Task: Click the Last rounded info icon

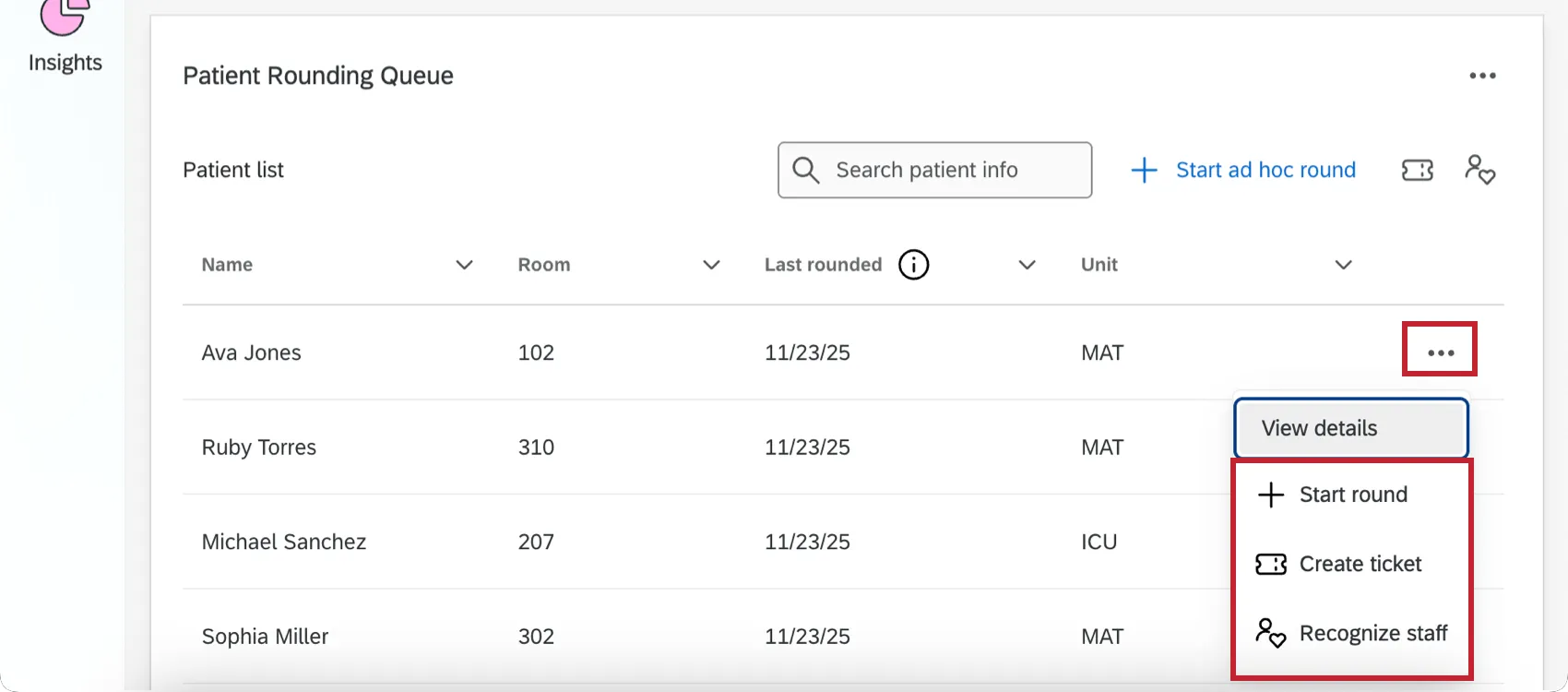Action: click(x=913, y=265)
